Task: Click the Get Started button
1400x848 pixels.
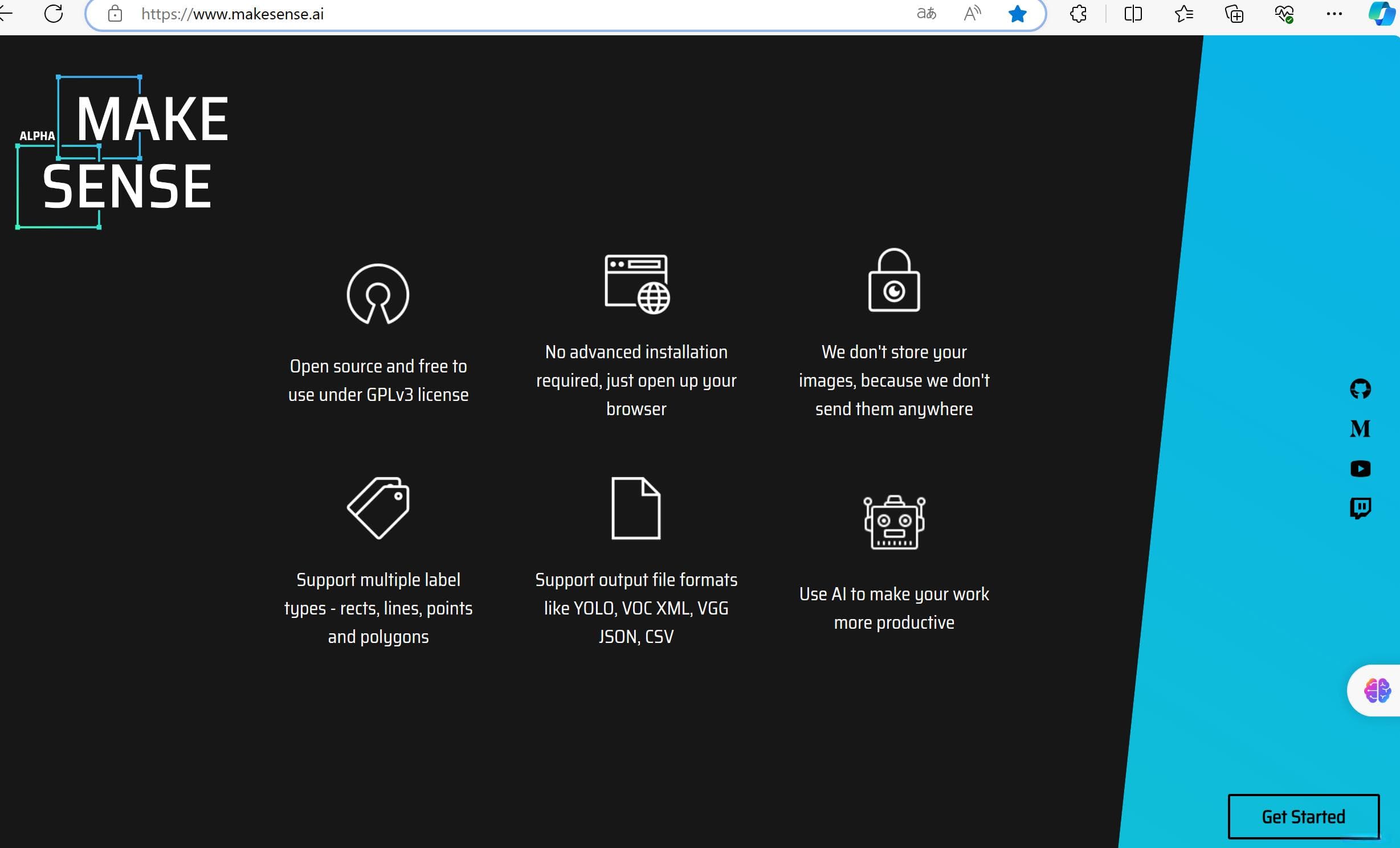Action: [1303, 816]
